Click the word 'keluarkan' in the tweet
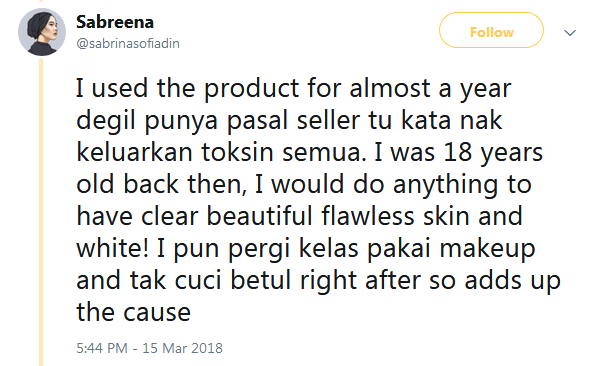The height and width of the screenshot is (366, 593). click(134, 152)
